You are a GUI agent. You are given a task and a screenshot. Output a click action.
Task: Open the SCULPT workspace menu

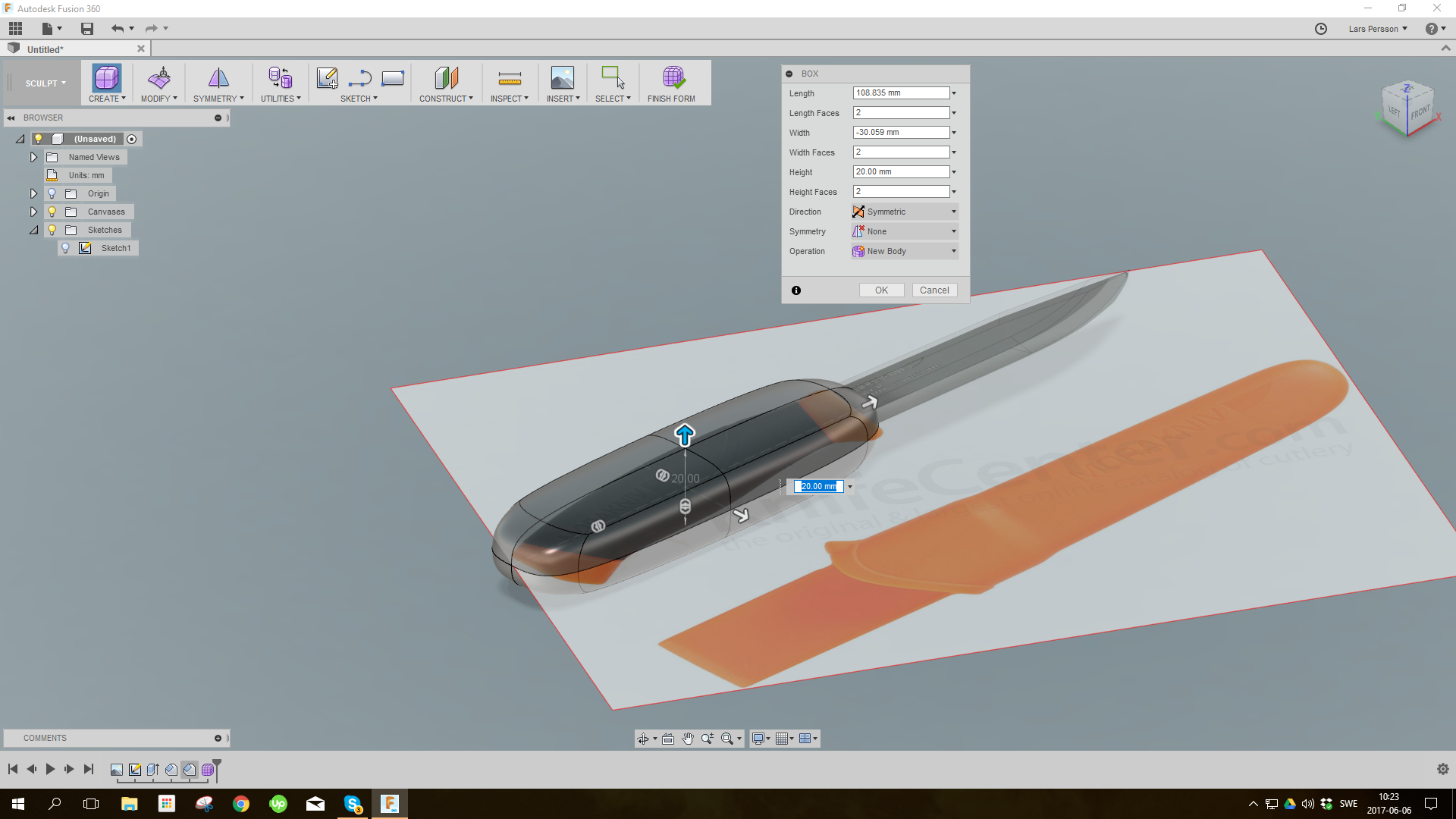[43, 83]
